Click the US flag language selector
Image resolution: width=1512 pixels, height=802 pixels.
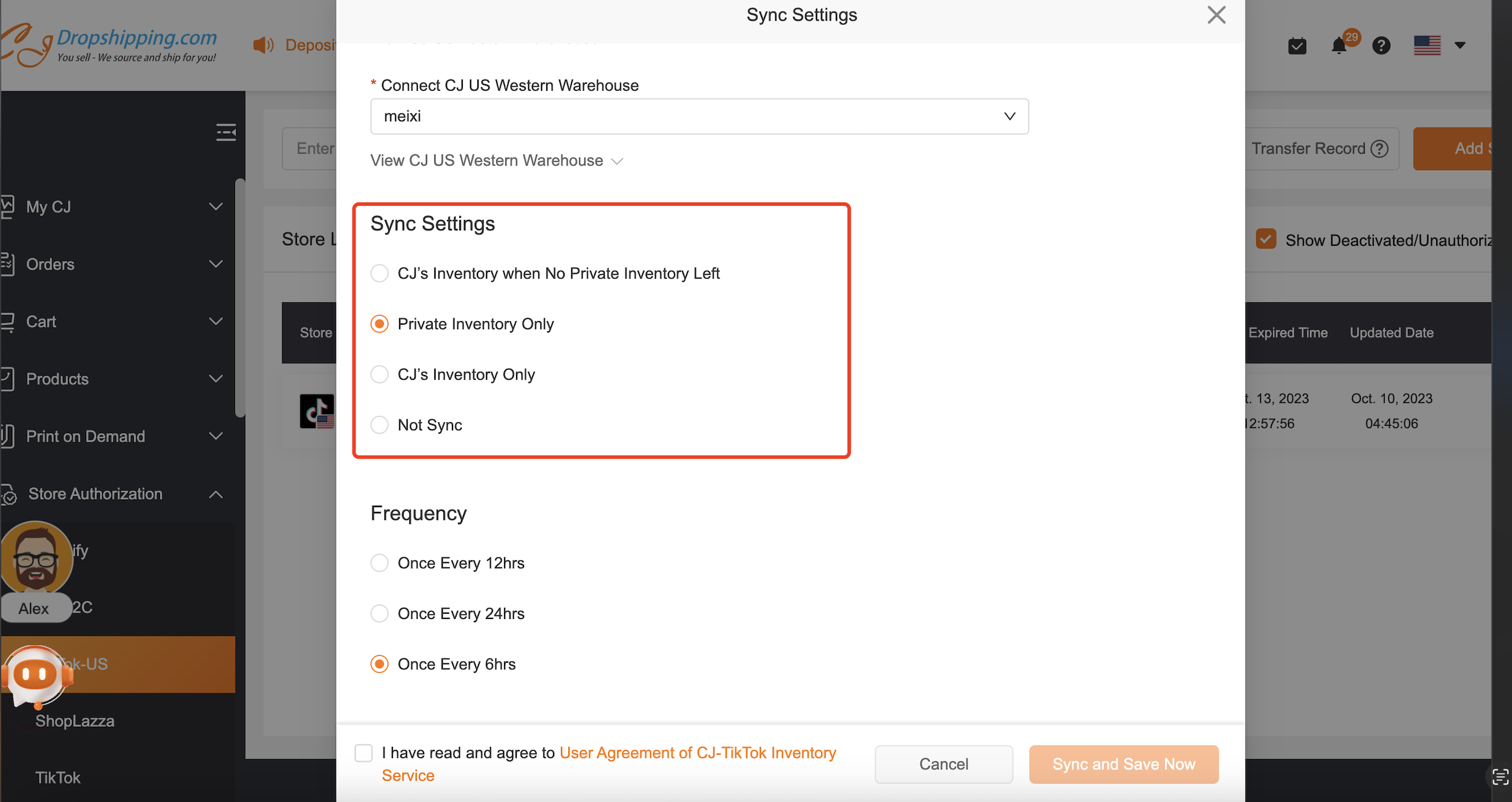(1428, 45)
